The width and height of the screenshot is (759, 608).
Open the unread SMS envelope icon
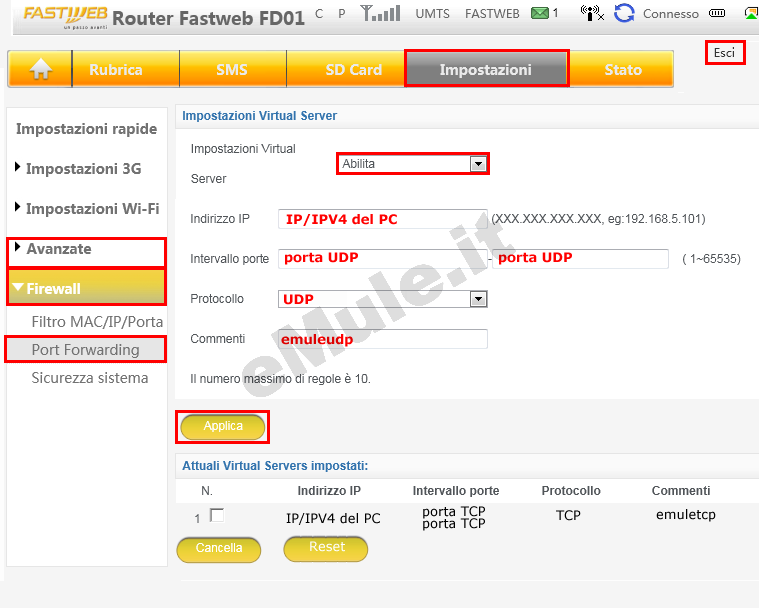540,13
